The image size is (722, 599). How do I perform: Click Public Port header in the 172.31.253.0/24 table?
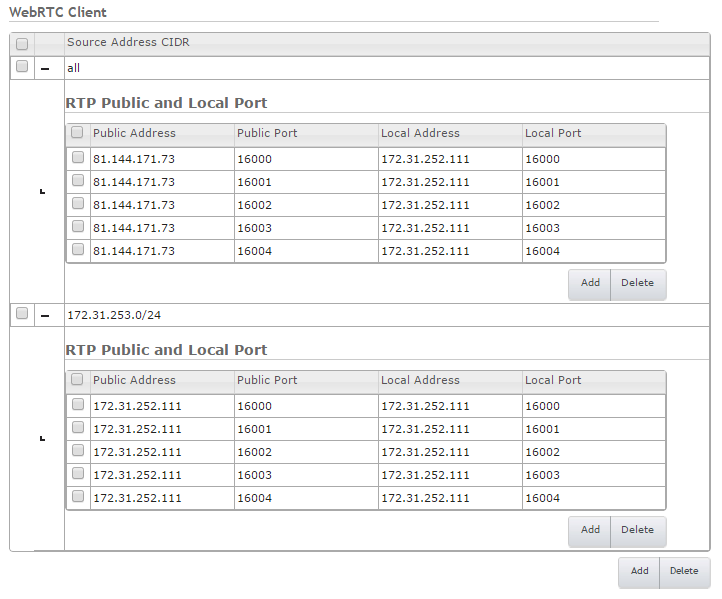[267, 380]
